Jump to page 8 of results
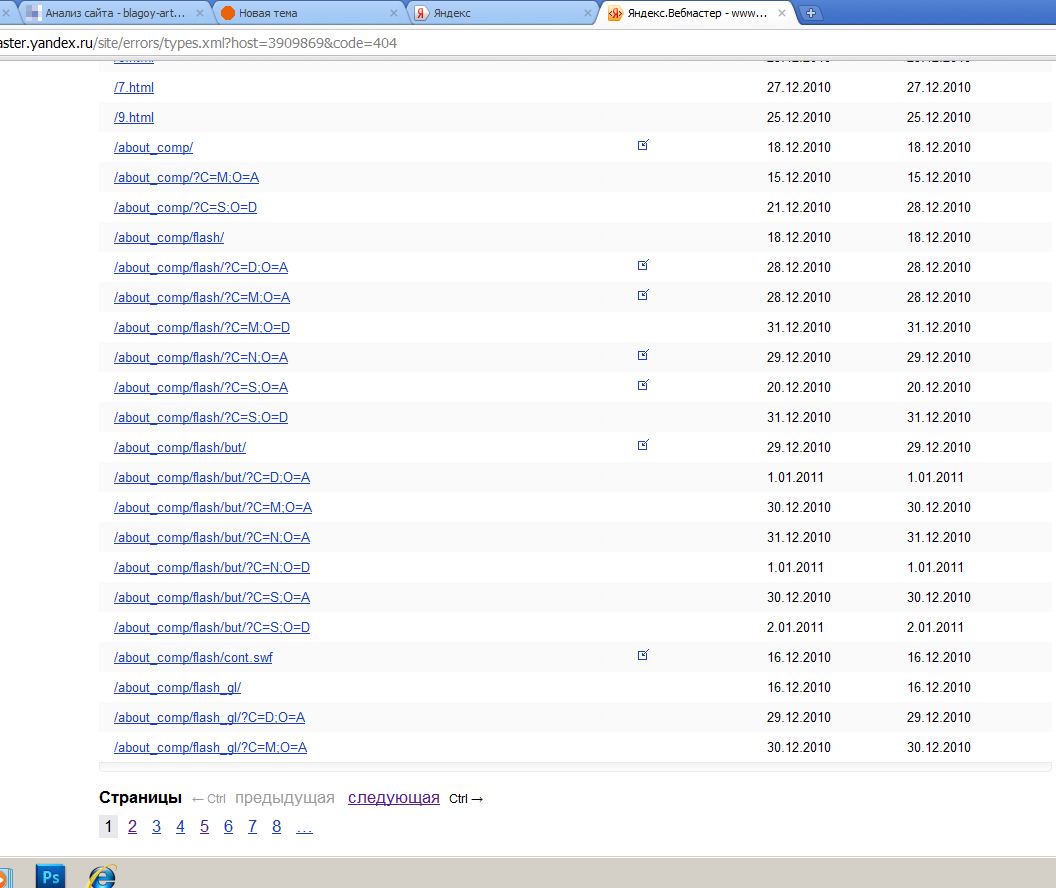Image resolution: width=1056 pixels, height=888 pixels. click(x=276, y=827)
